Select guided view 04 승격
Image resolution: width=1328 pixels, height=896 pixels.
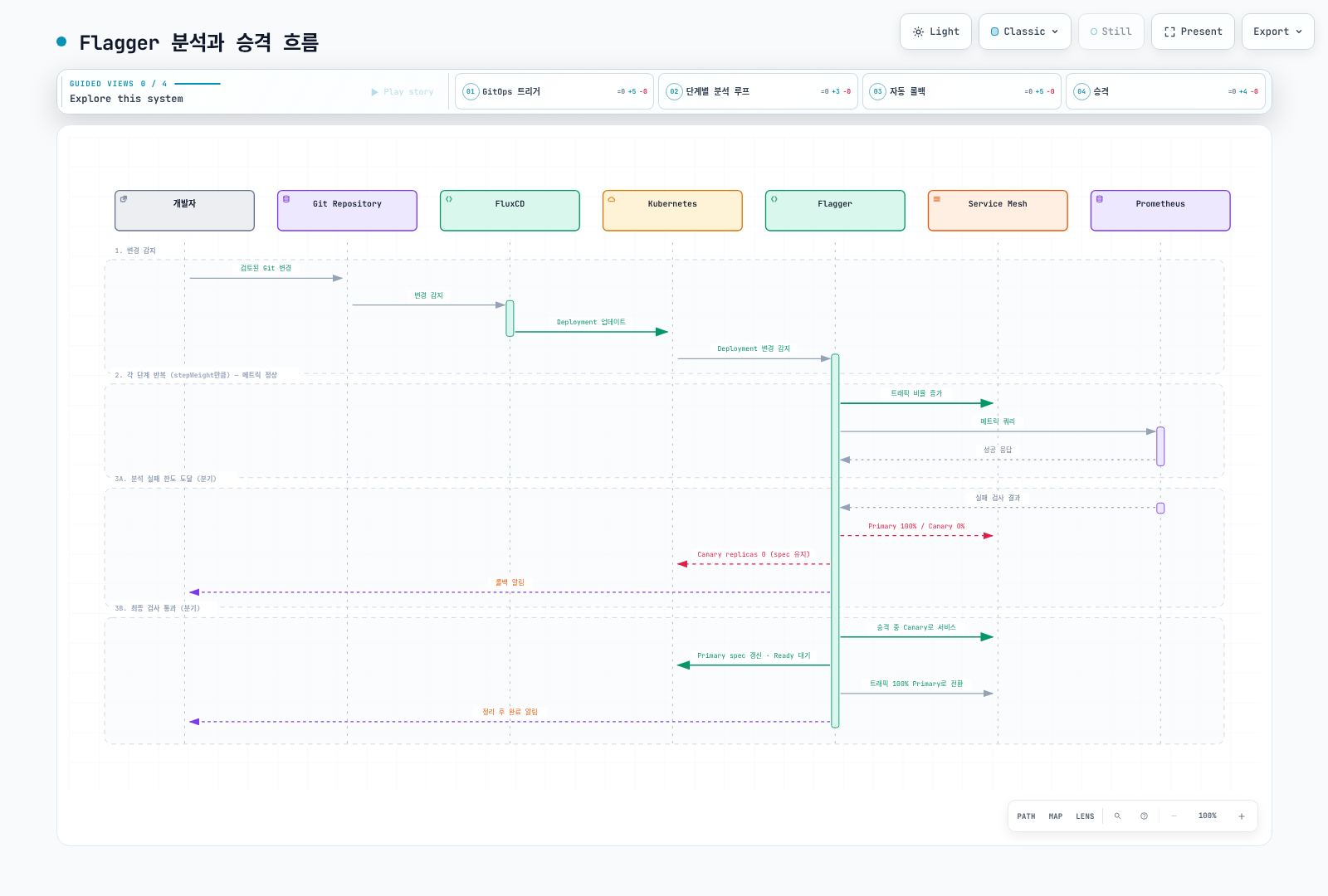[x=1165, y=91]
